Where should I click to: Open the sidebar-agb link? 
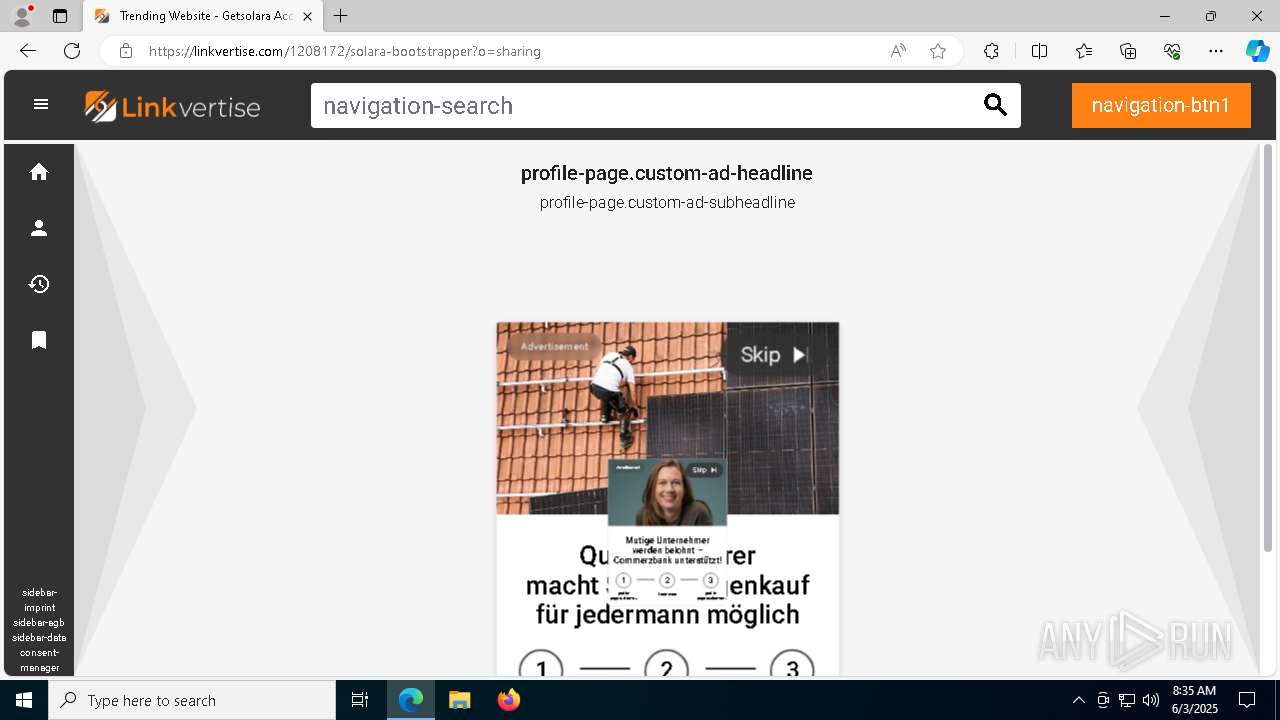pyautogui.click(x=39, y=622)
